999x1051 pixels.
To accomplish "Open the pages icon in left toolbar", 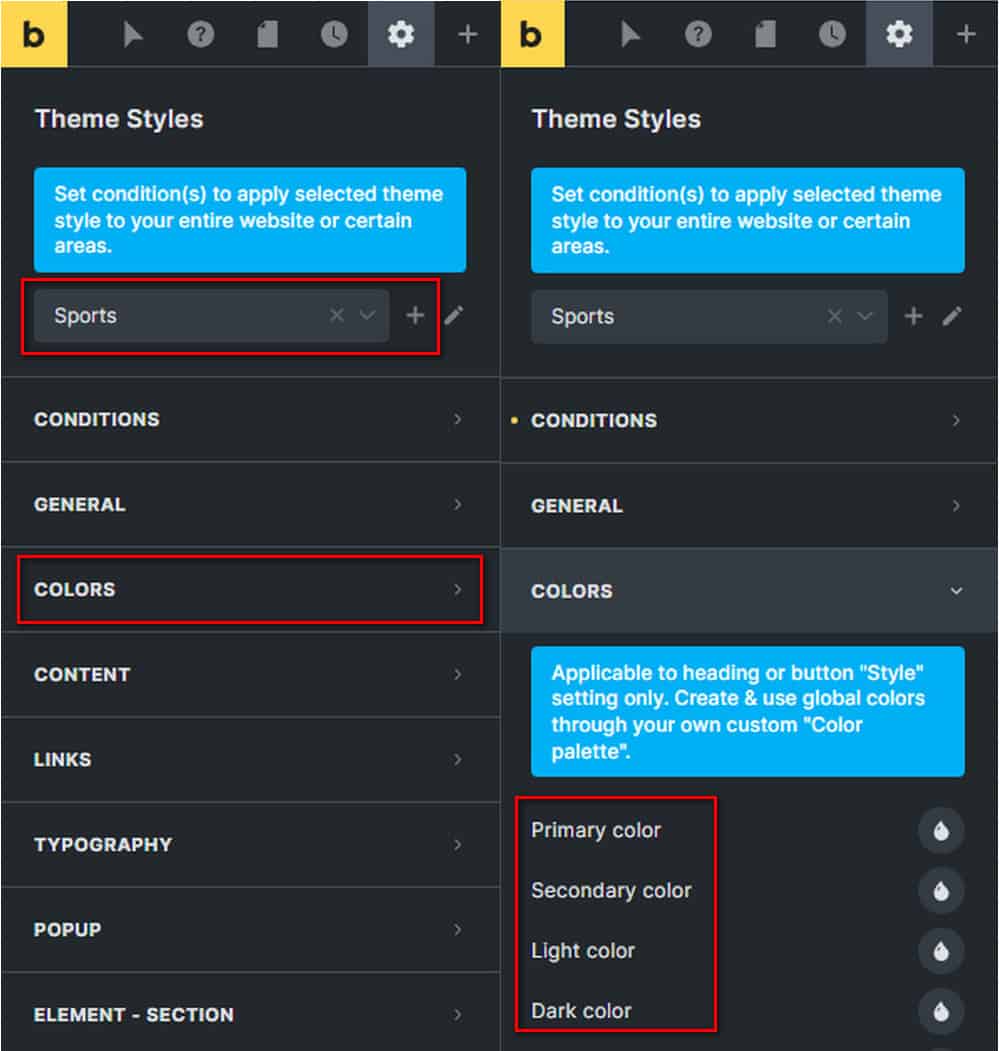I will pyautogui.click(x=268, y=34).
